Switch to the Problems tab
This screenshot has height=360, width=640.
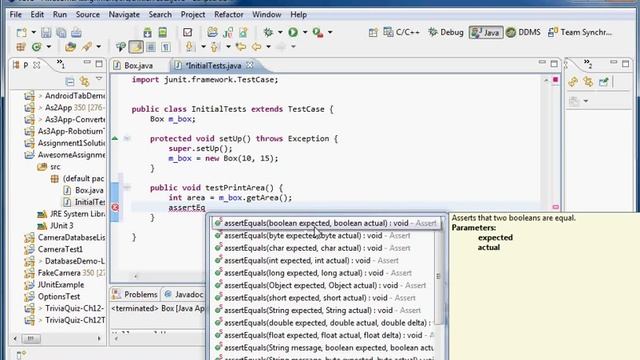click(x=136, y=294)
